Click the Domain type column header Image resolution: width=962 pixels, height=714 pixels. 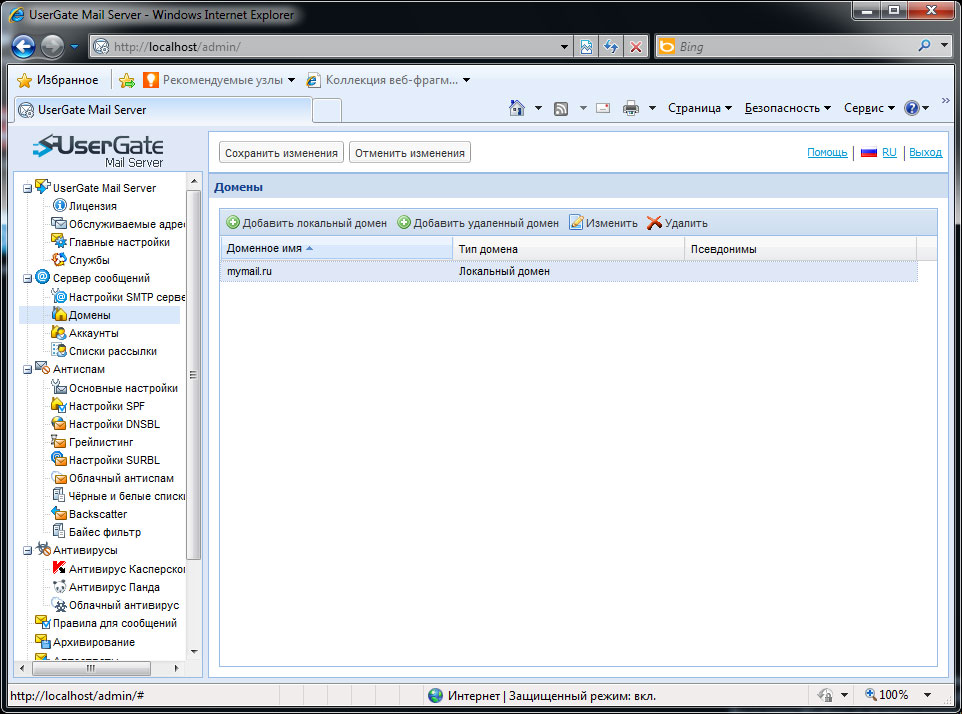568,248
